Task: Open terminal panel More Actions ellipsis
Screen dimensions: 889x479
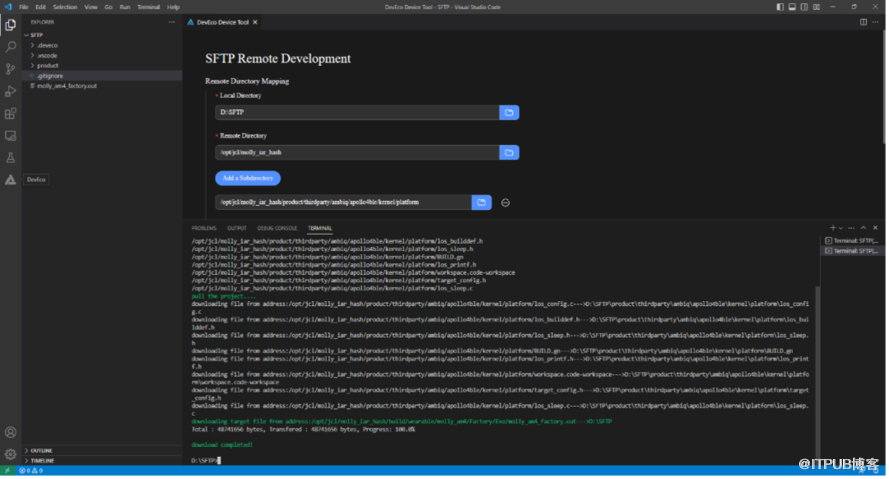Action: 853,228
